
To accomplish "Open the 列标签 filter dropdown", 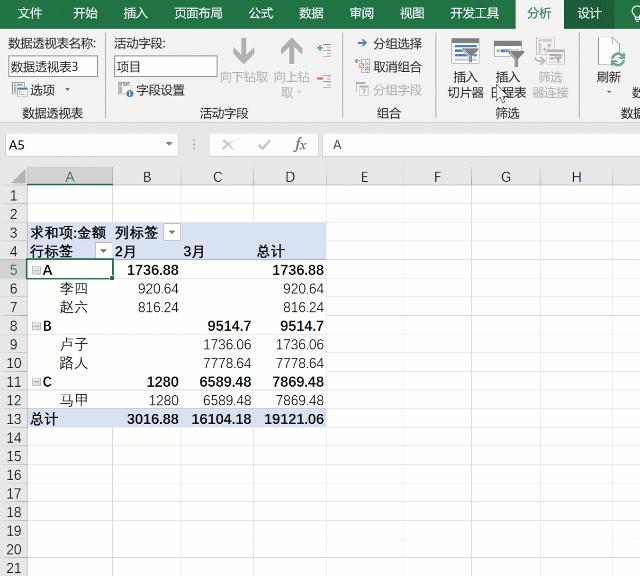I will (x=172, y=232).
